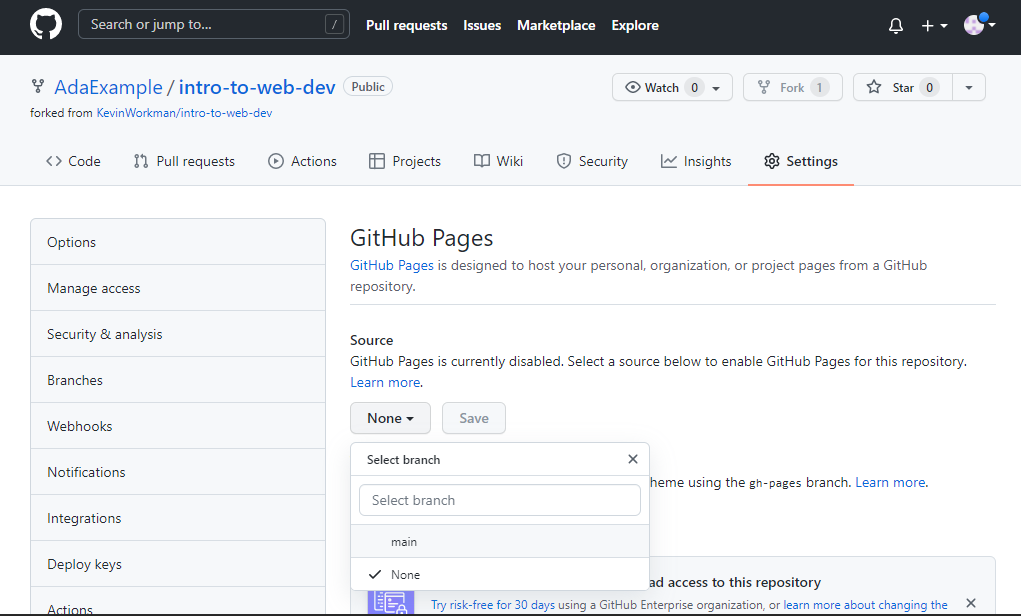This screenshot has width=1021, height=616.
Task: Open Deploy keys settings
Action: [x=178, y=565]
